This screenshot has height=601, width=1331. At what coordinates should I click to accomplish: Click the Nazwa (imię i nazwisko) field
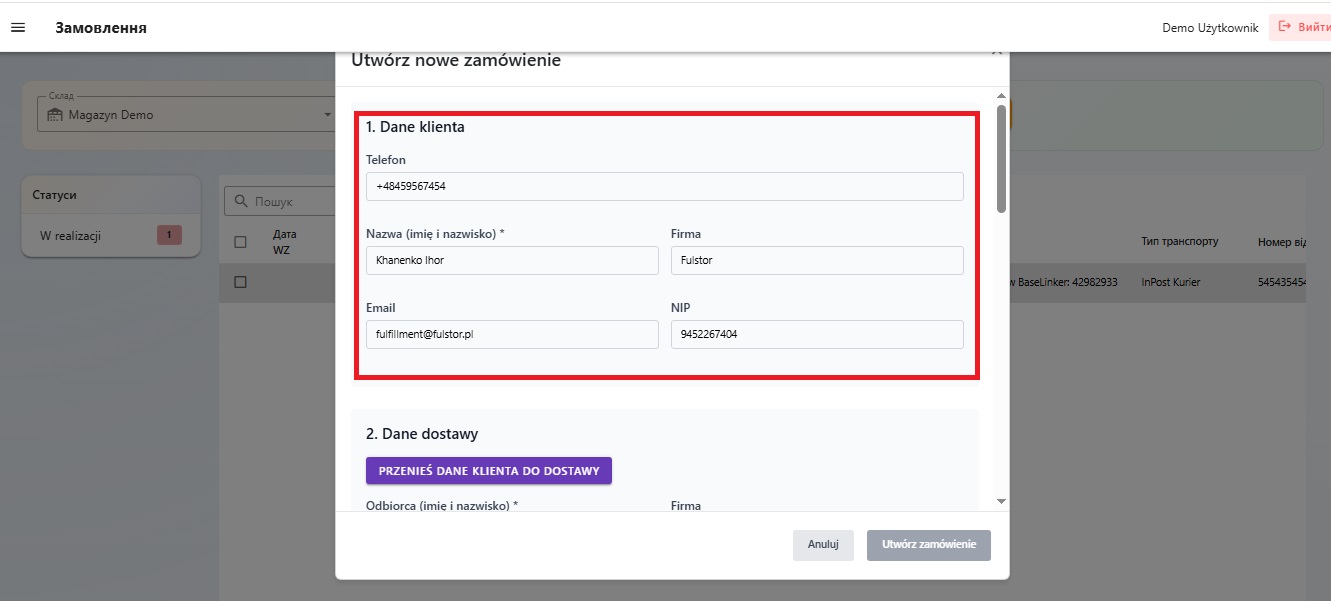[x=512, y=260]
